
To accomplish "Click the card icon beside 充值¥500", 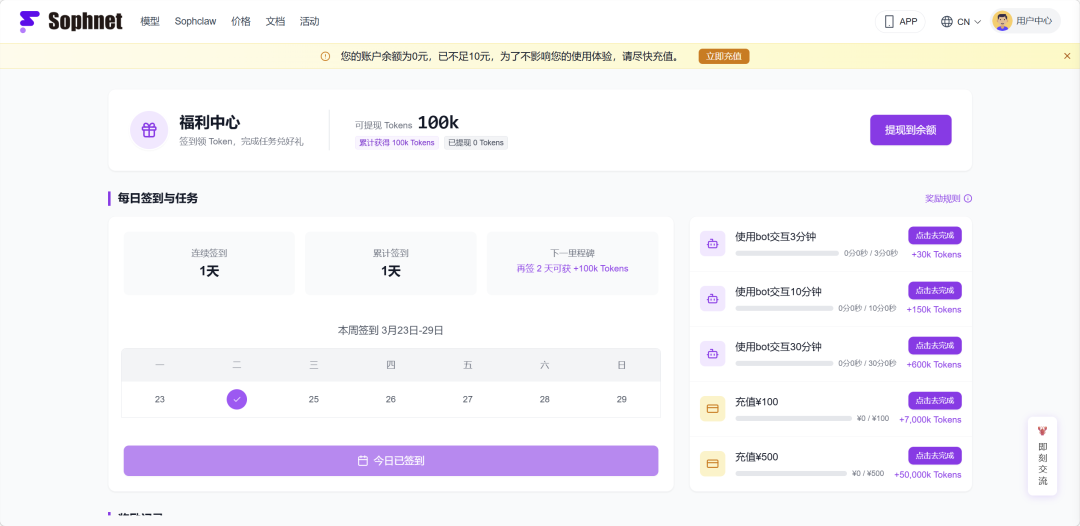I will (x=712, y=463).
